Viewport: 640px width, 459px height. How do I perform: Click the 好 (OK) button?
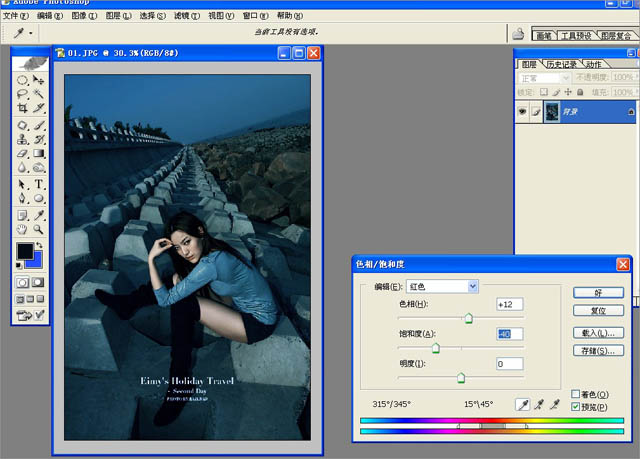598,292
